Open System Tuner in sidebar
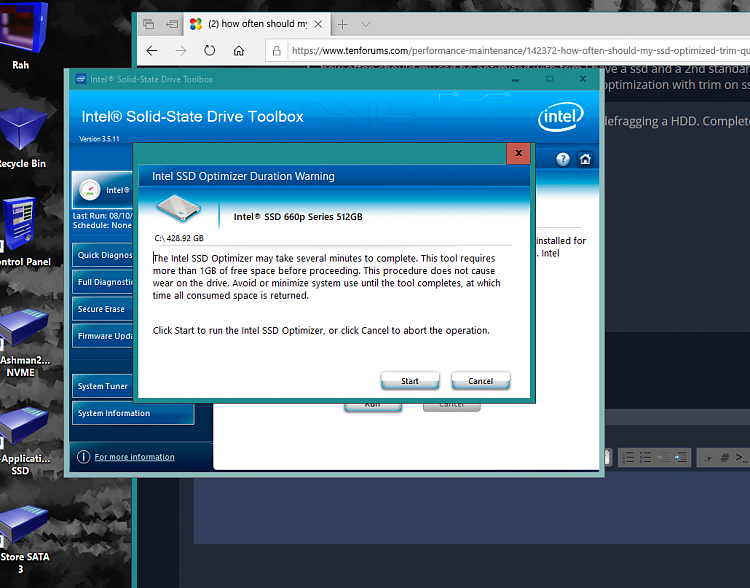This screenshot has width=750, height=588. pyautogui.click(x=103, y=386)
